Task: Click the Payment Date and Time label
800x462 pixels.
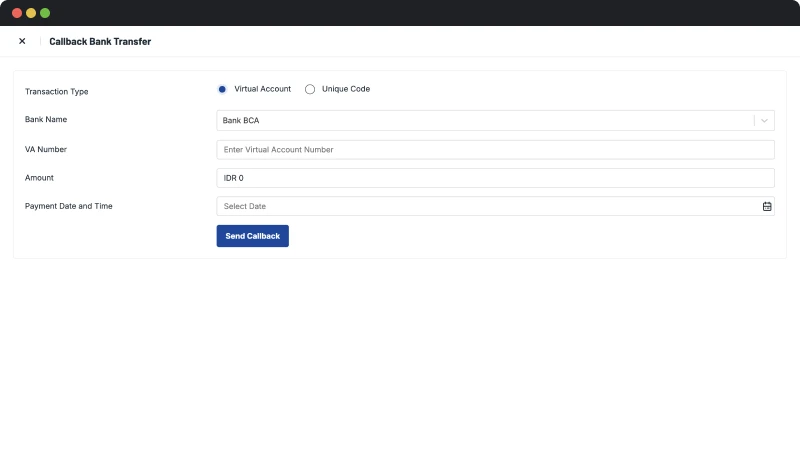Action: point(69,206)
